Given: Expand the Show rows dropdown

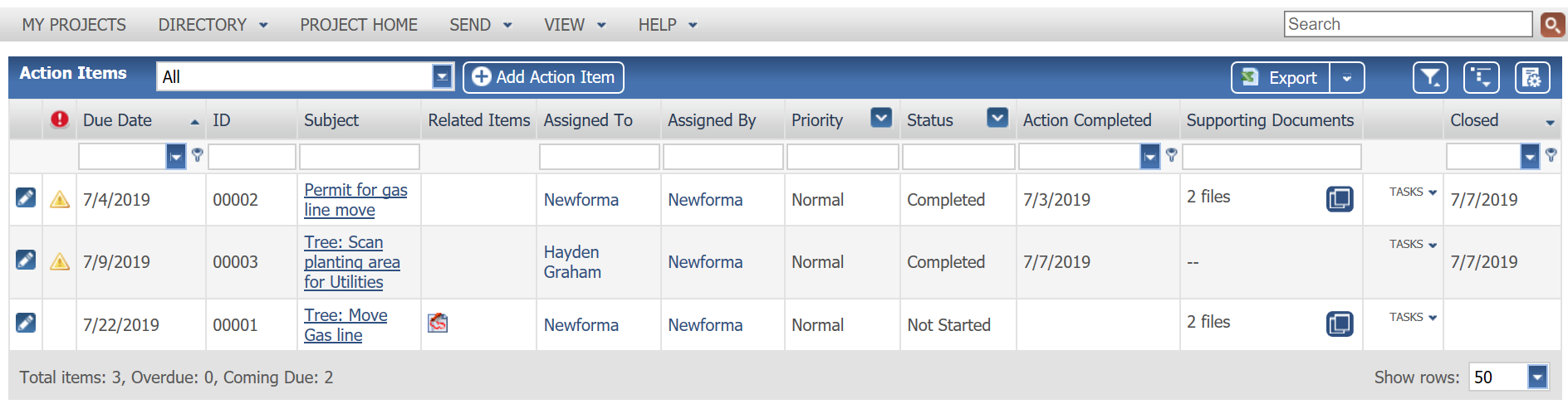Looking at the screenshot, I should (x=1537, y=377).
